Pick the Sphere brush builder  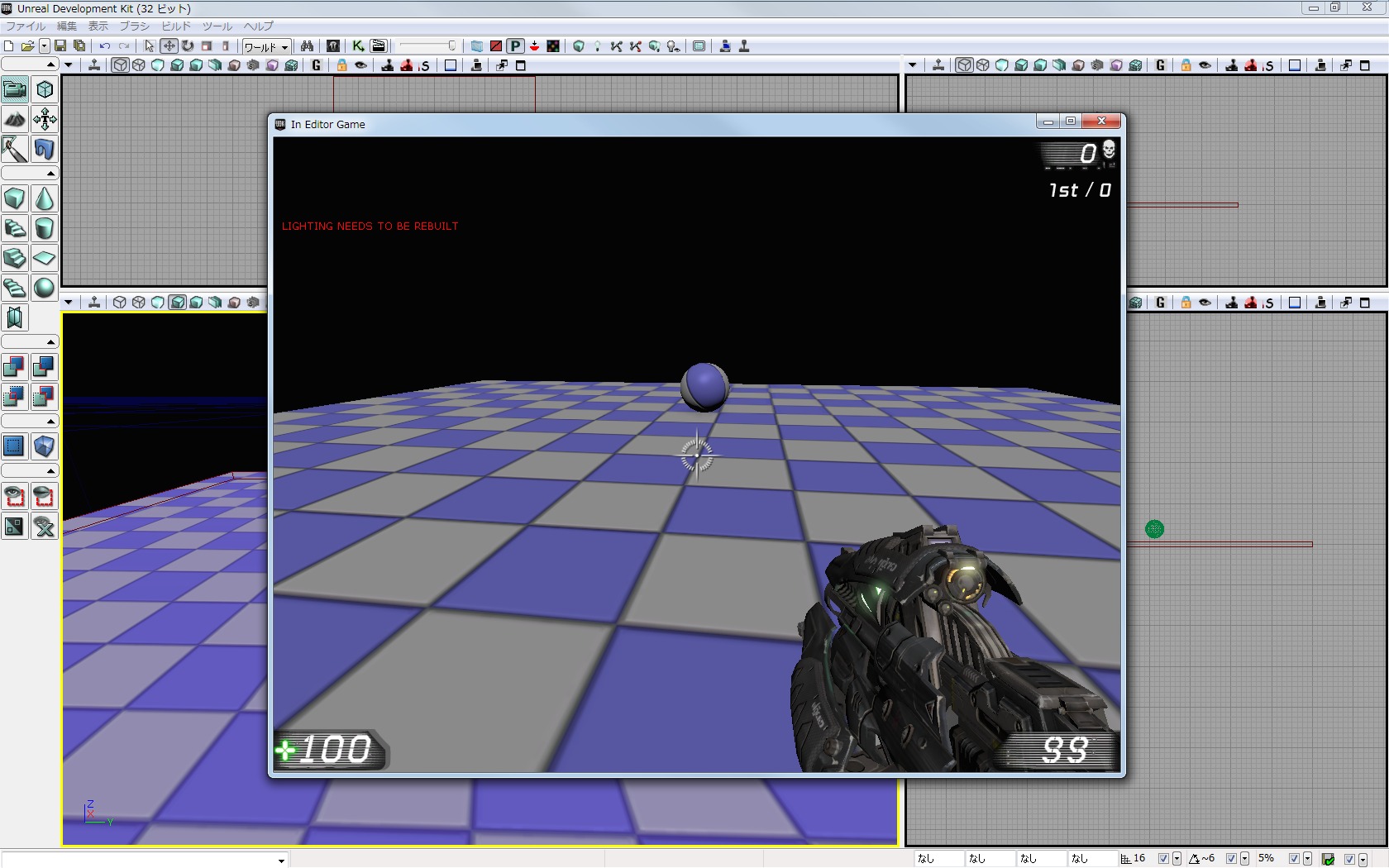click(45, 289)
